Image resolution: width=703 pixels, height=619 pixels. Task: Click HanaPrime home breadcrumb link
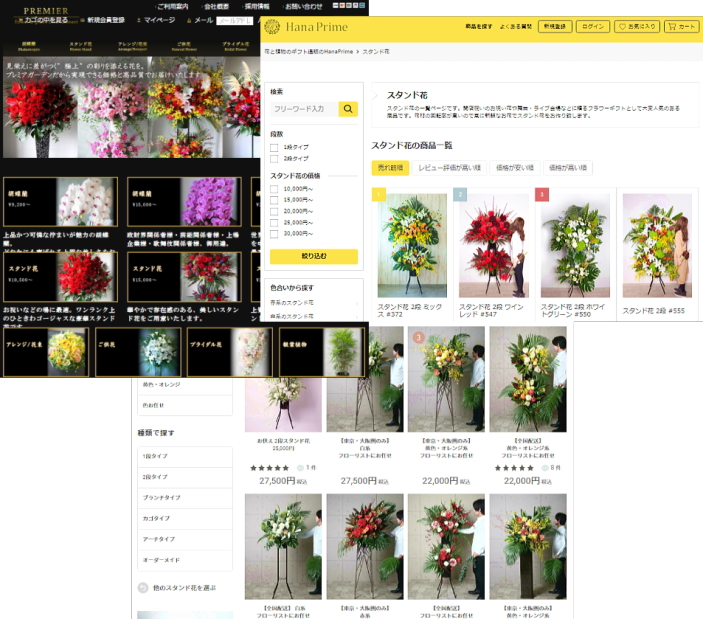308,52
